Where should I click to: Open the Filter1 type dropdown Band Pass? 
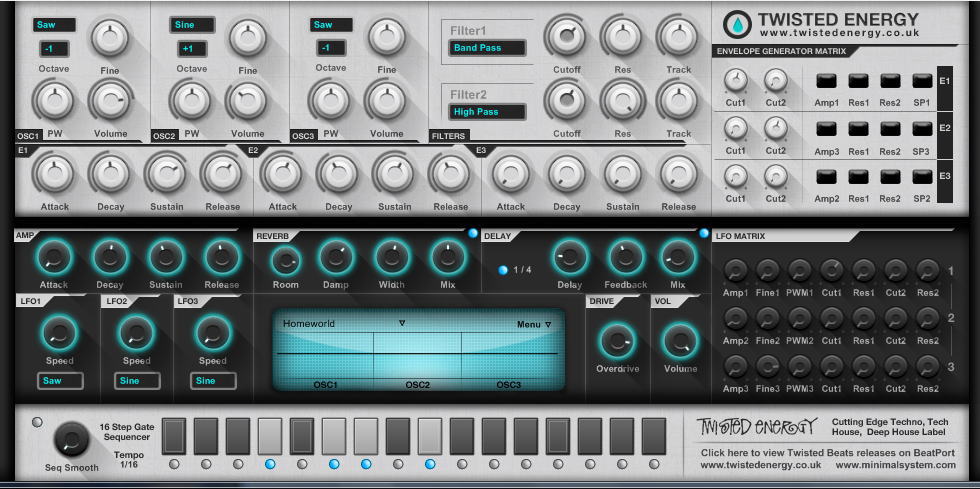[x=487, y=48]
